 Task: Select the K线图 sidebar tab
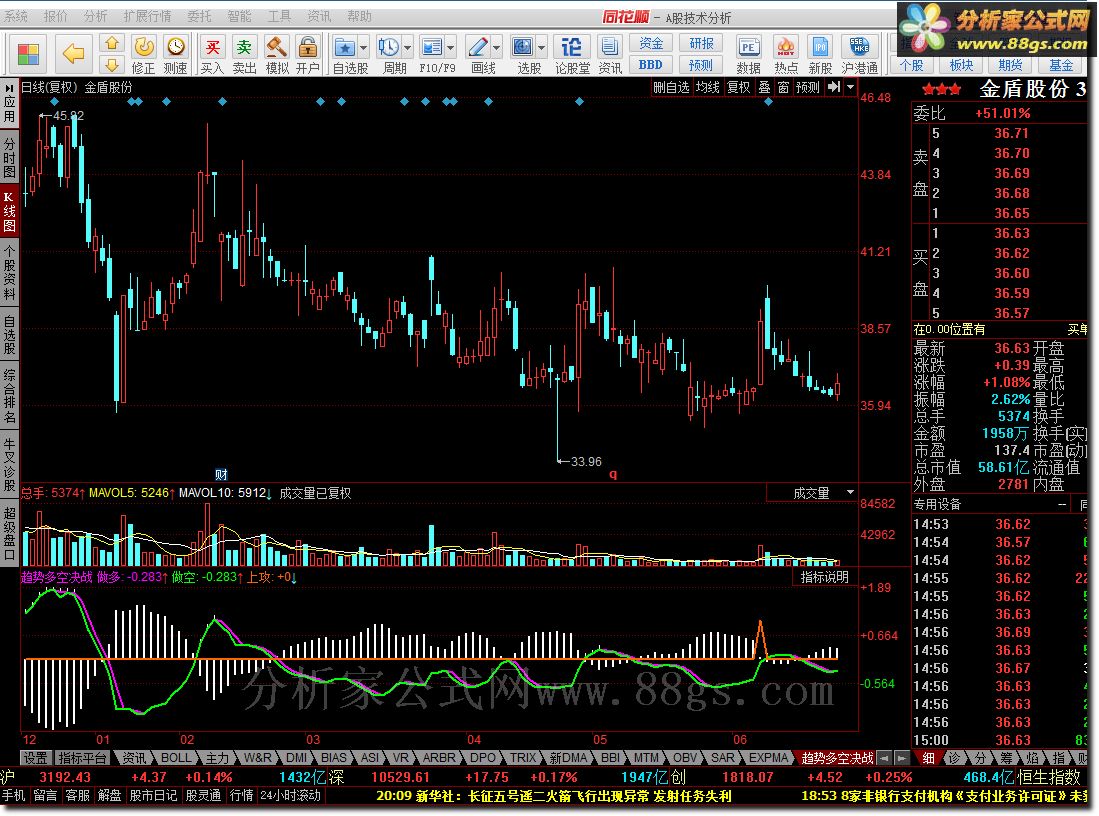(x=9, y=211)
